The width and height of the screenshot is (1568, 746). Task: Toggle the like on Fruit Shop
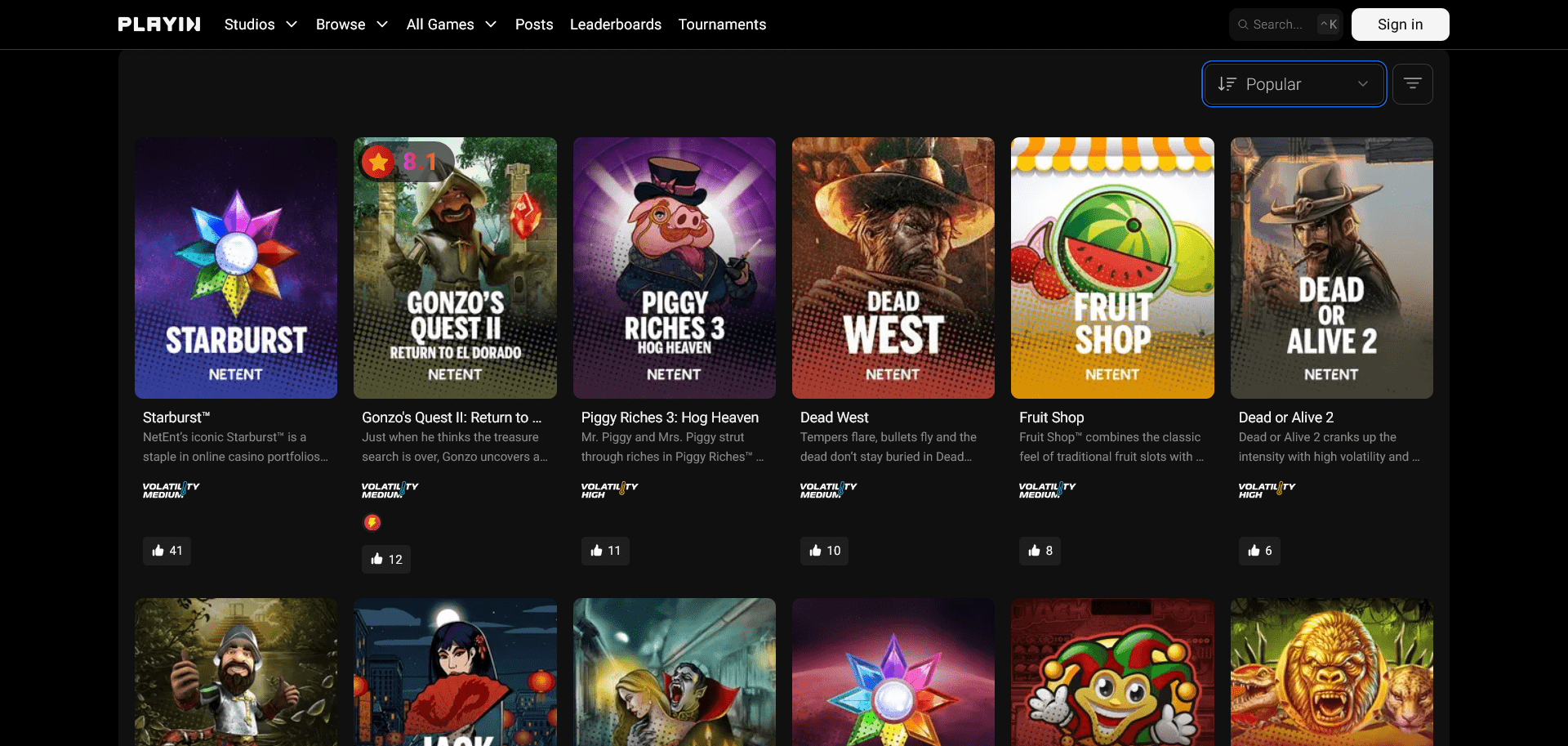pos(1040,551)
